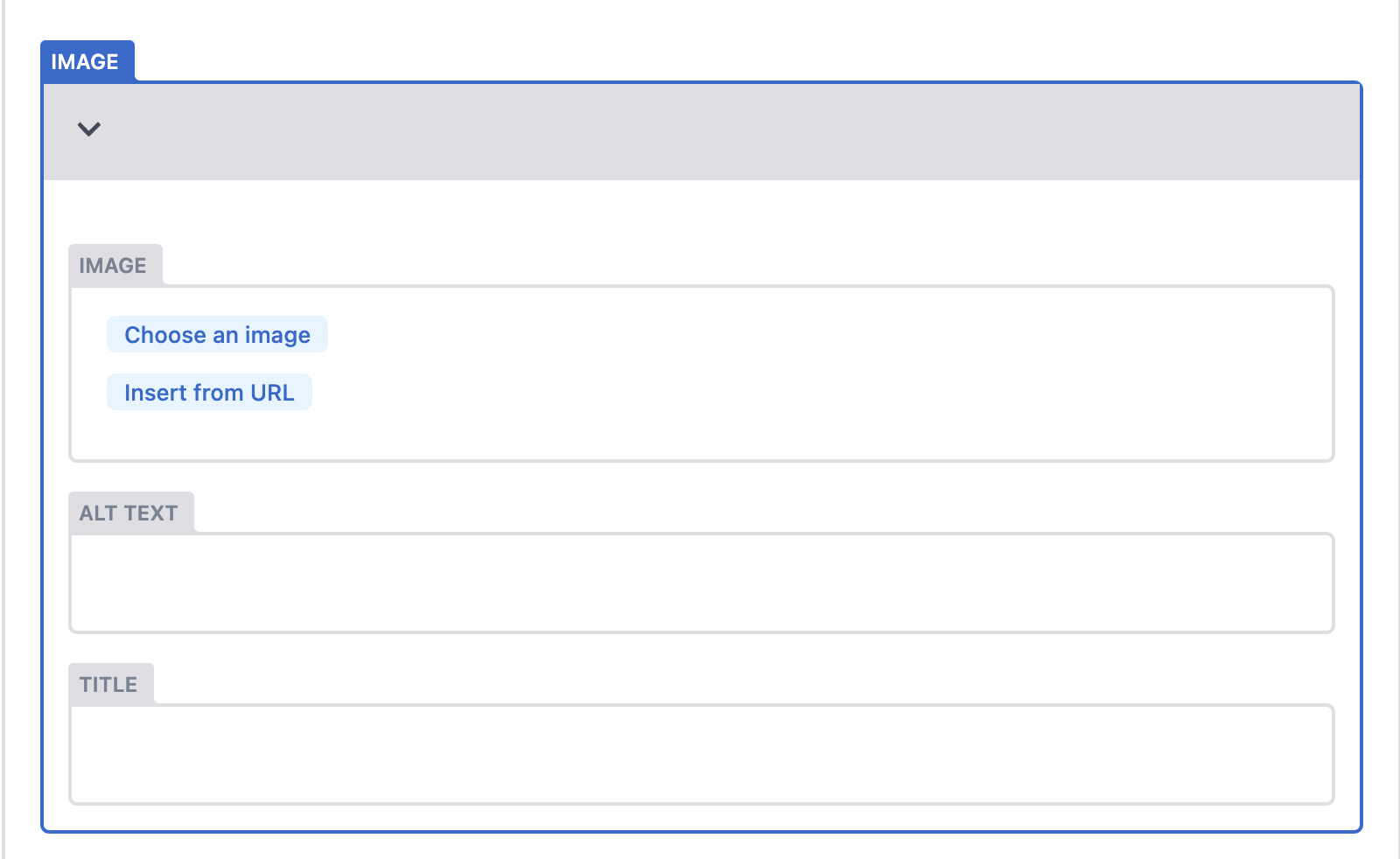Focus the Alt Text input box
This screenshot has height=859, width=1400.
[x=701, y=583]
